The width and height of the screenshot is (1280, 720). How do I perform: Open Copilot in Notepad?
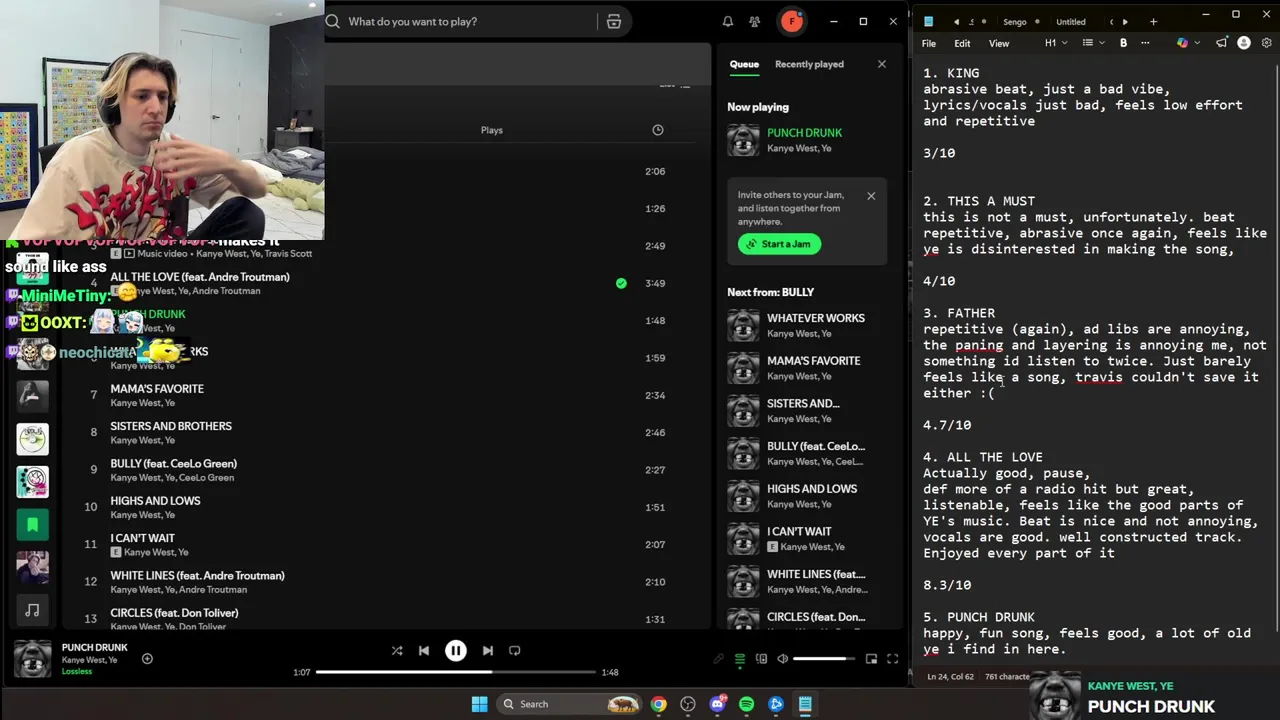click(x=1182, y=43)
